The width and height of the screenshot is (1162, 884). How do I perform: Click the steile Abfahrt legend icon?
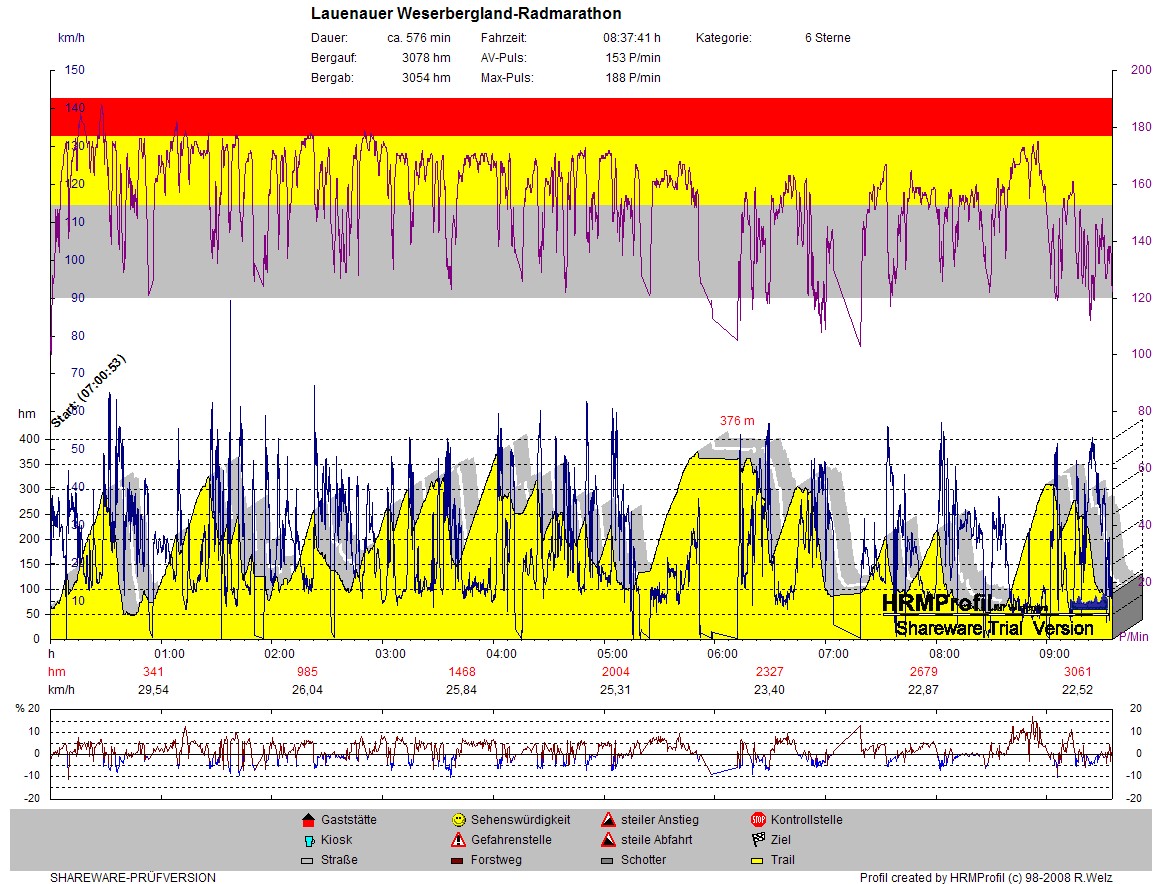pos(608,840)
